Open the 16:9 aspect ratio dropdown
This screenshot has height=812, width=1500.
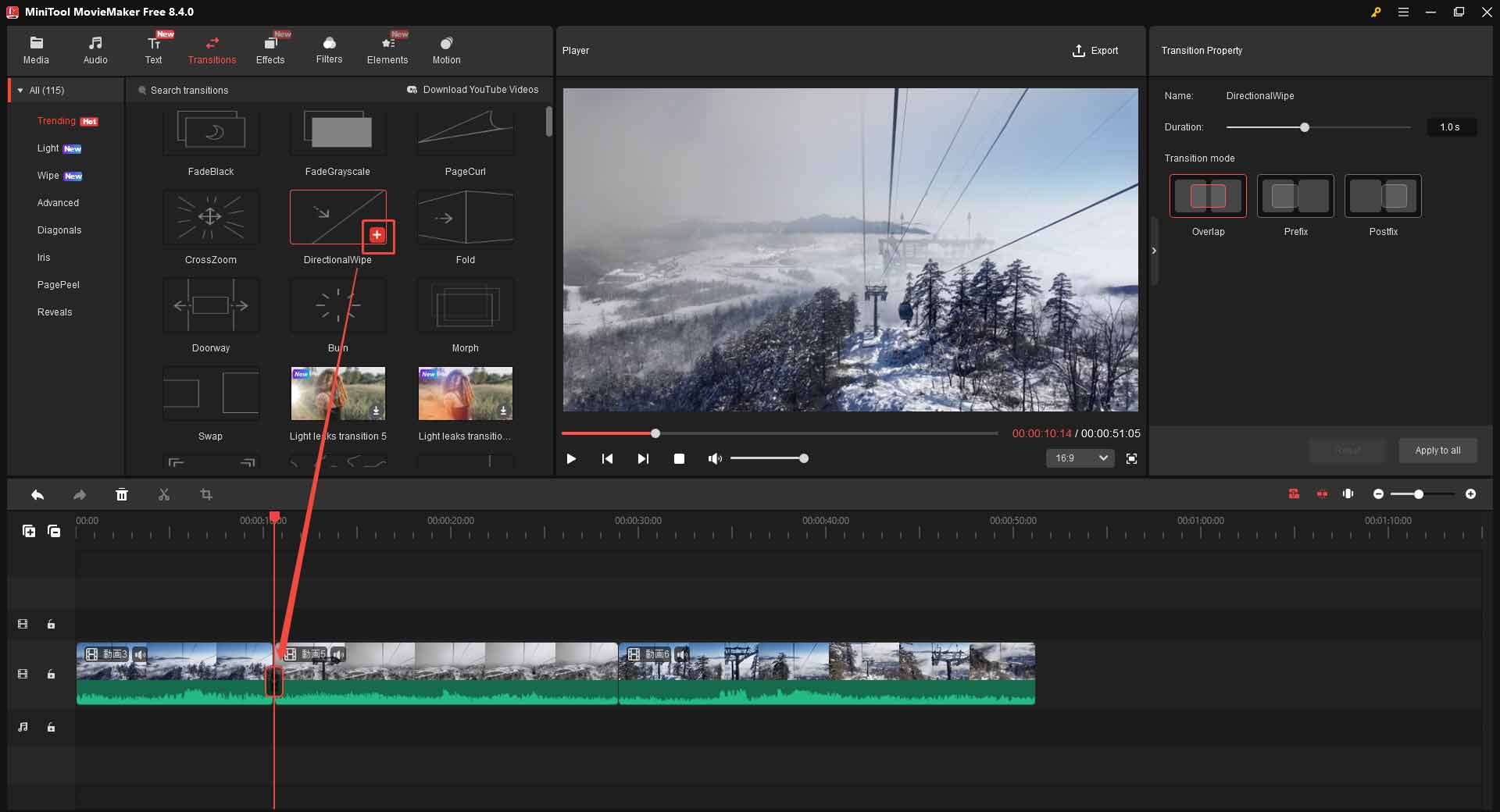click(x=1079, y=458)
